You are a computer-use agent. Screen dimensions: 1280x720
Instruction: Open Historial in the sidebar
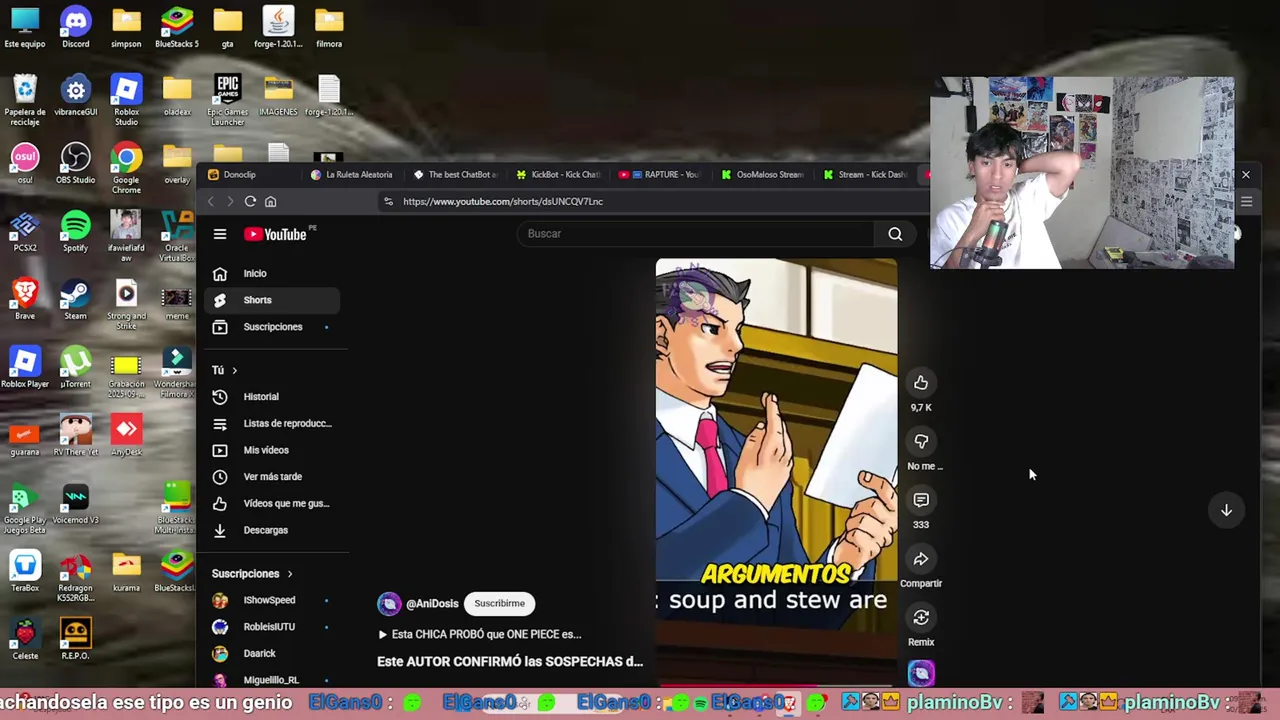coord(272,397)
